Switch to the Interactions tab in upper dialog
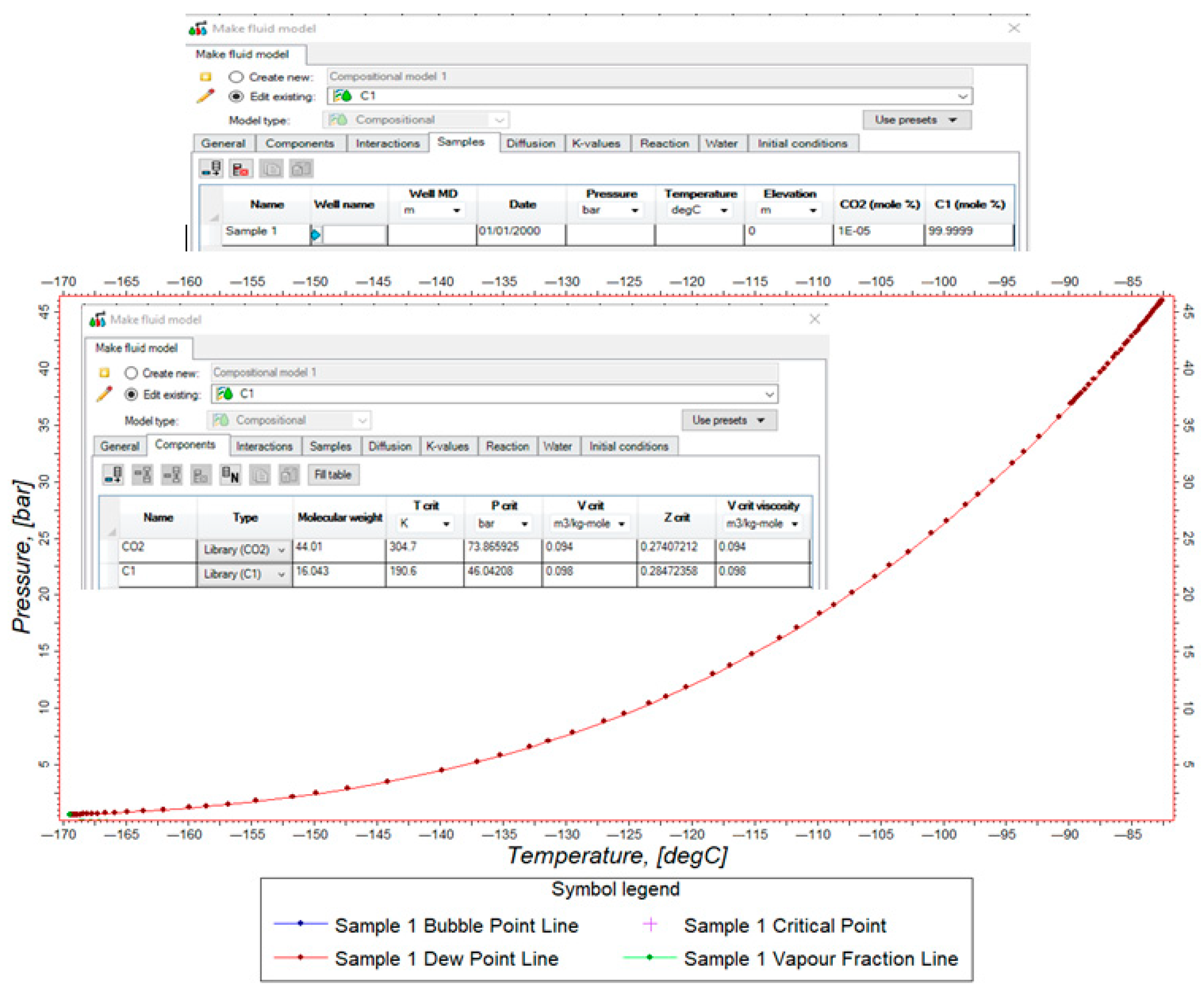 coord(387,143)
